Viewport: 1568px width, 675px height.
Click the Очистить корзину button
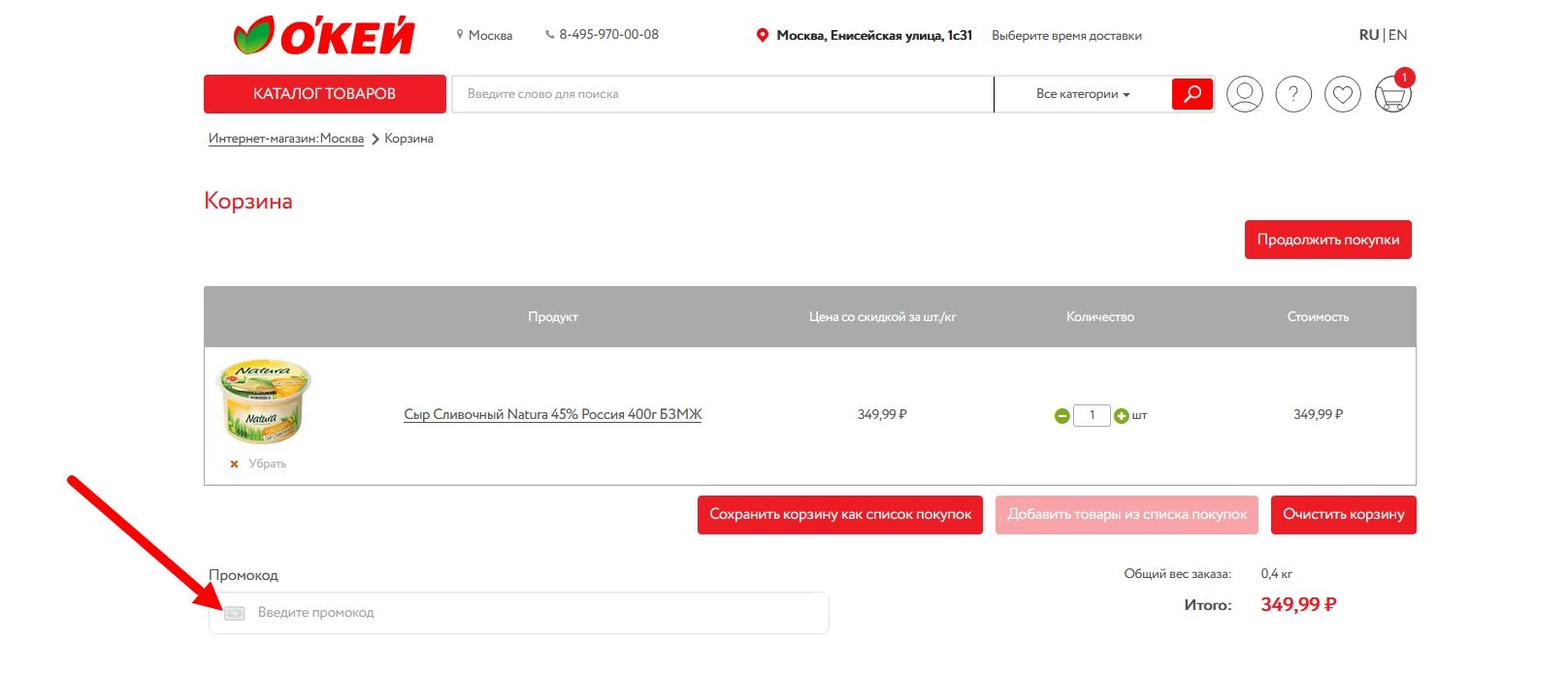[x=1343, y=515]
